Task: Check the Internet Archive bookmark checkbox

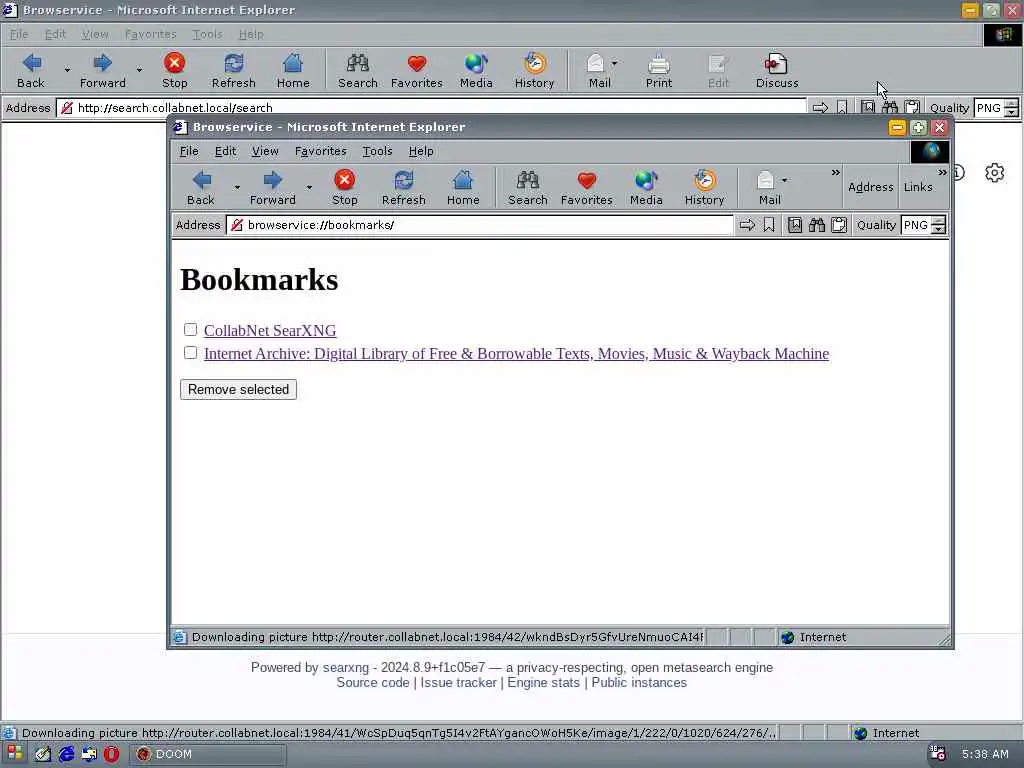Action: 190,353
